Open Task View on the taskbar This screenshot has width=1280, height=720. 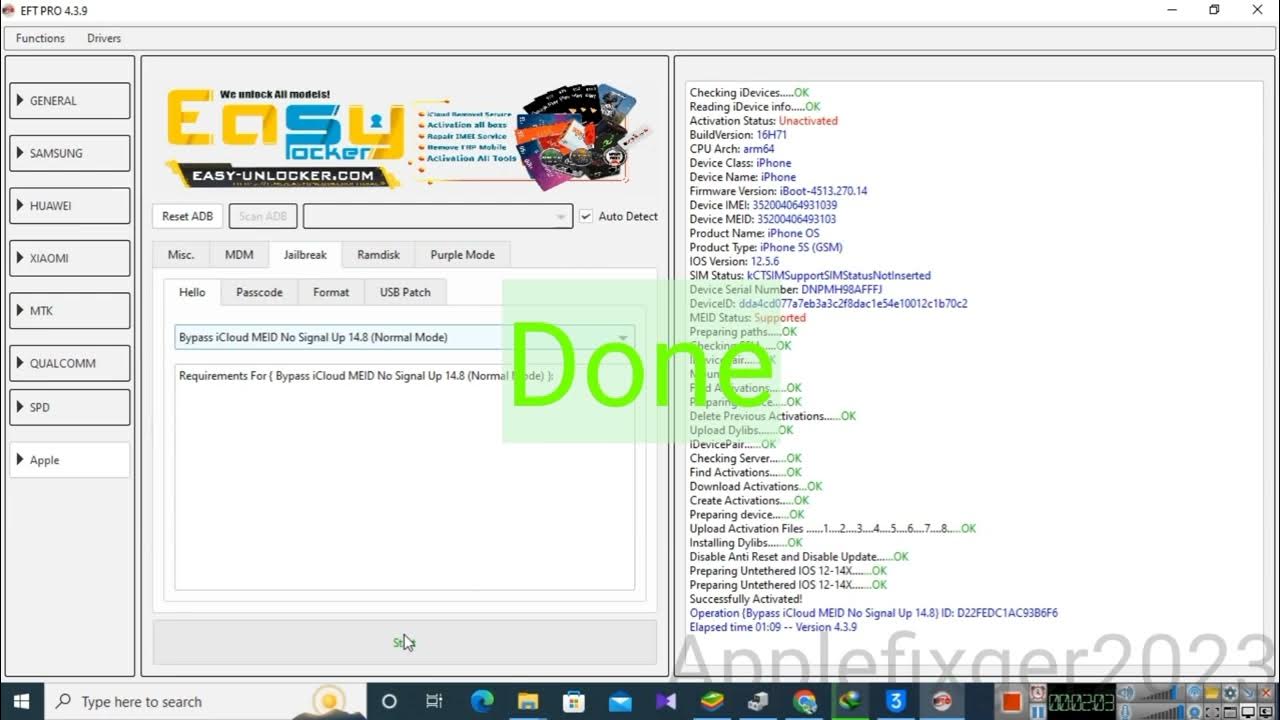click(x=435, y=701)
